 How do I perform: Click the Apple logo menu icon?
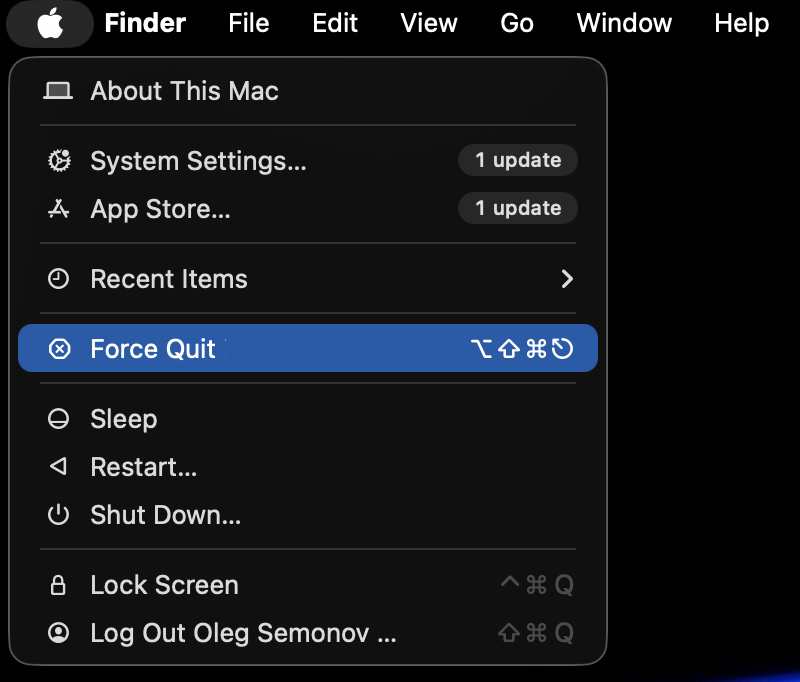click(50, 23)
